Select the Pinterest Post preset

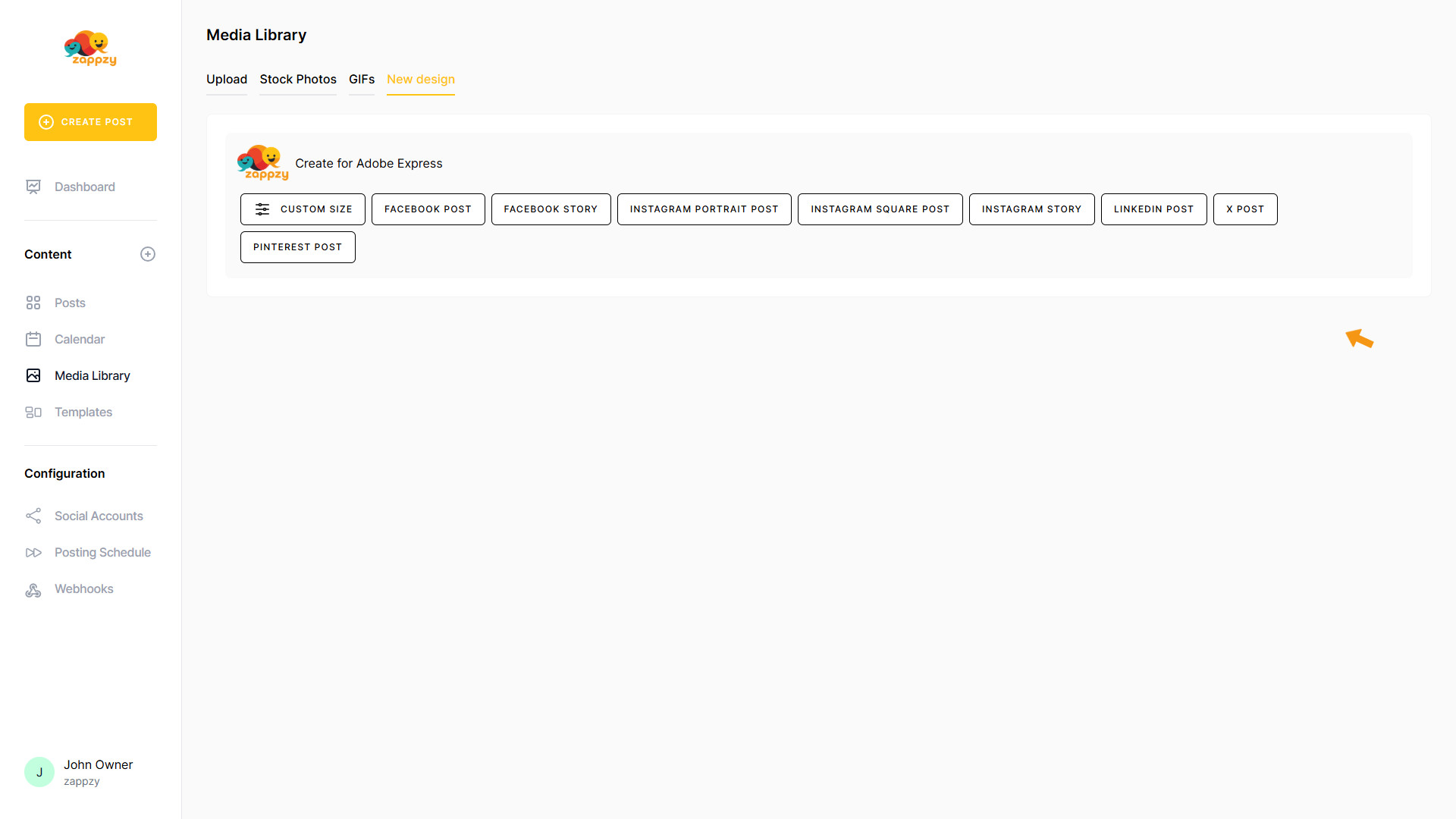297,247
